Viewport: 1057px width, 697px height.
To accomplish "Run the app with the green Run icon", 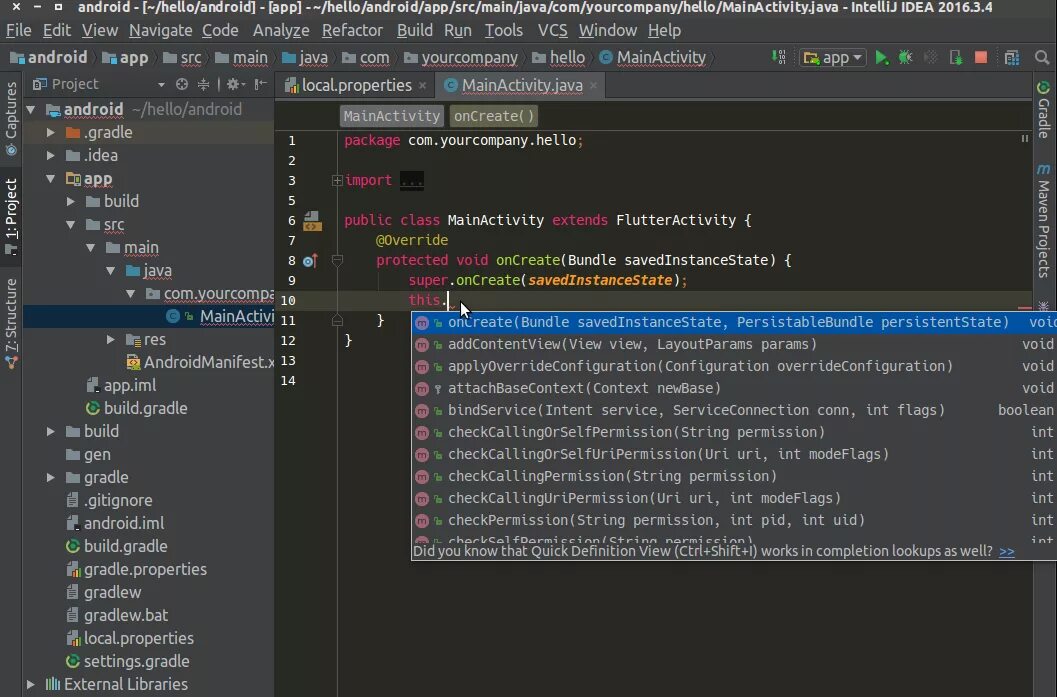I will click(x=882, y=57).
